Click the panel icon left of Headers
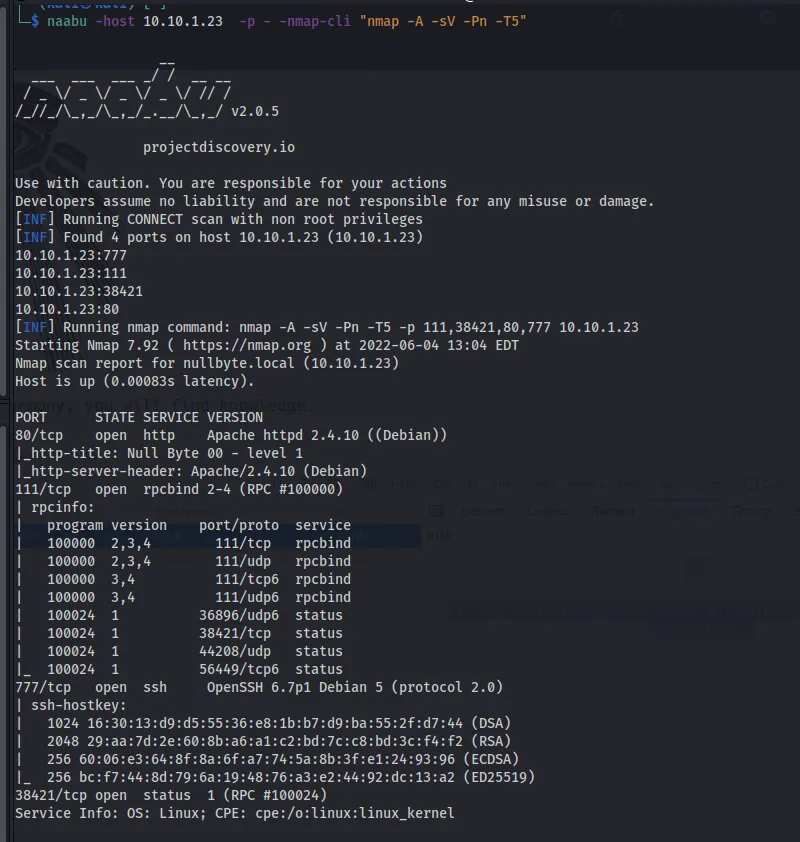This screenshot has width=800, height=842. tap(436, 510)
